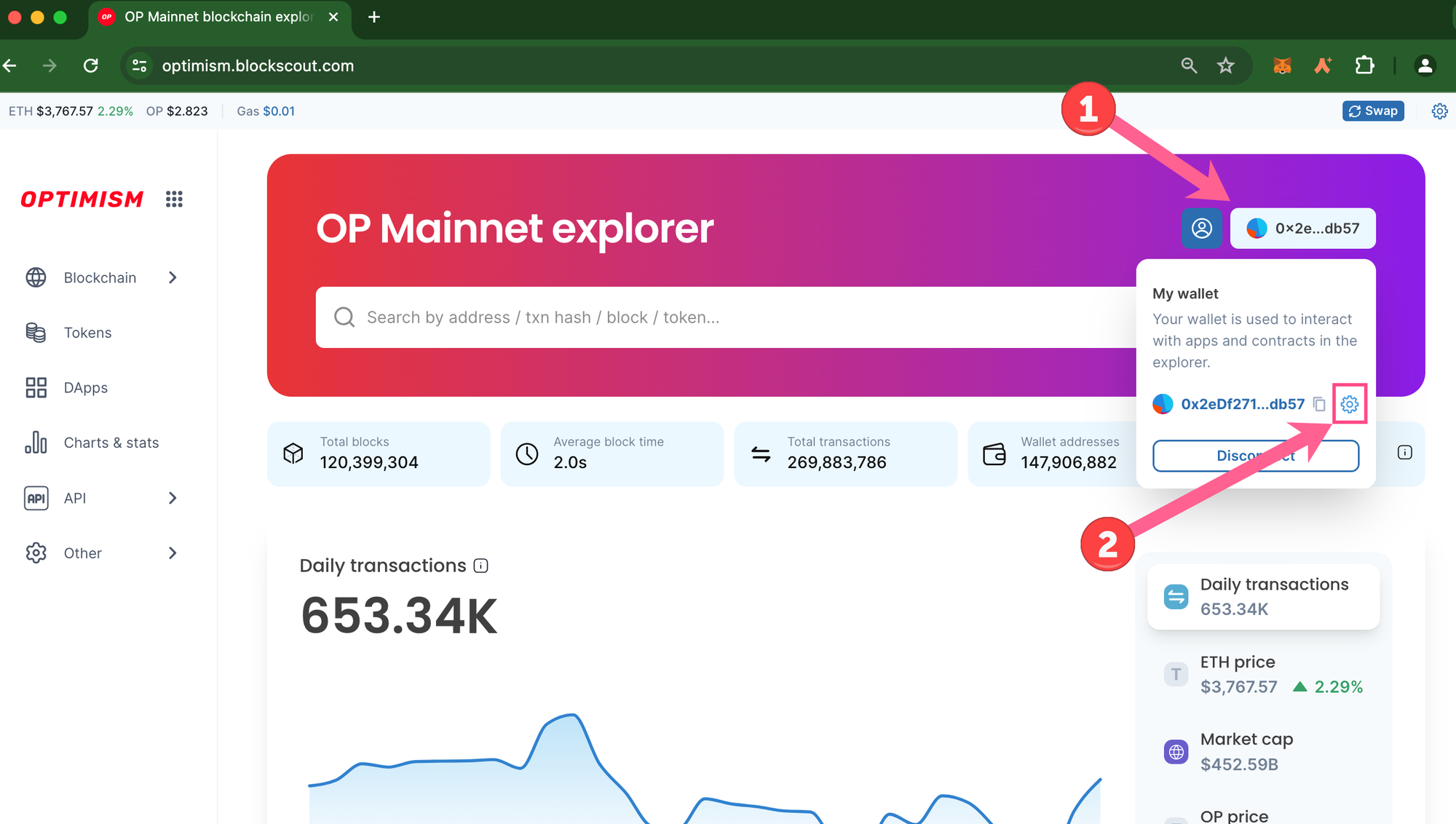Copy the wallet address 0x2eDf271...db57

click(x=1319, y=404)
